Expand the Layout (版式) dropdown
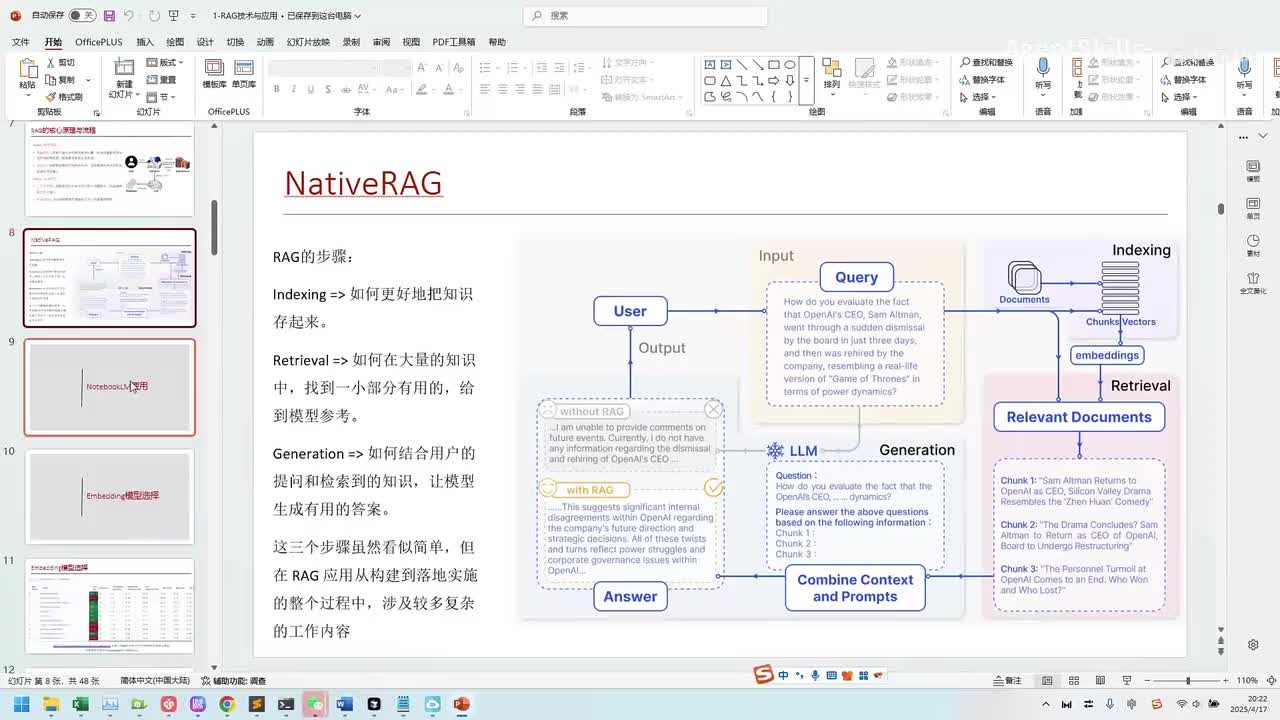The width and height of the screenshot is (1280, 720). pyautogui.click(x=166, y=62)
